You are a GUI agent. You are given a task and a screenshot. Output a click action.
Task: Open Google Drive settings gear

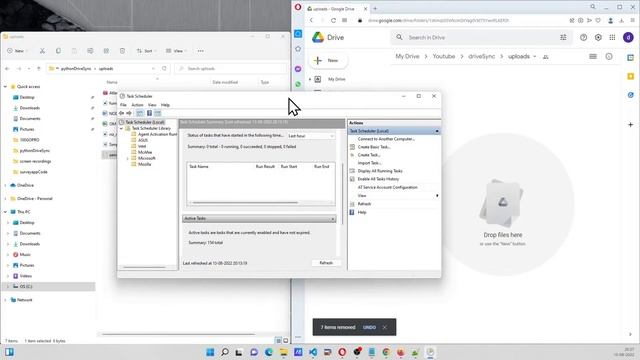(x=598, y=37)
